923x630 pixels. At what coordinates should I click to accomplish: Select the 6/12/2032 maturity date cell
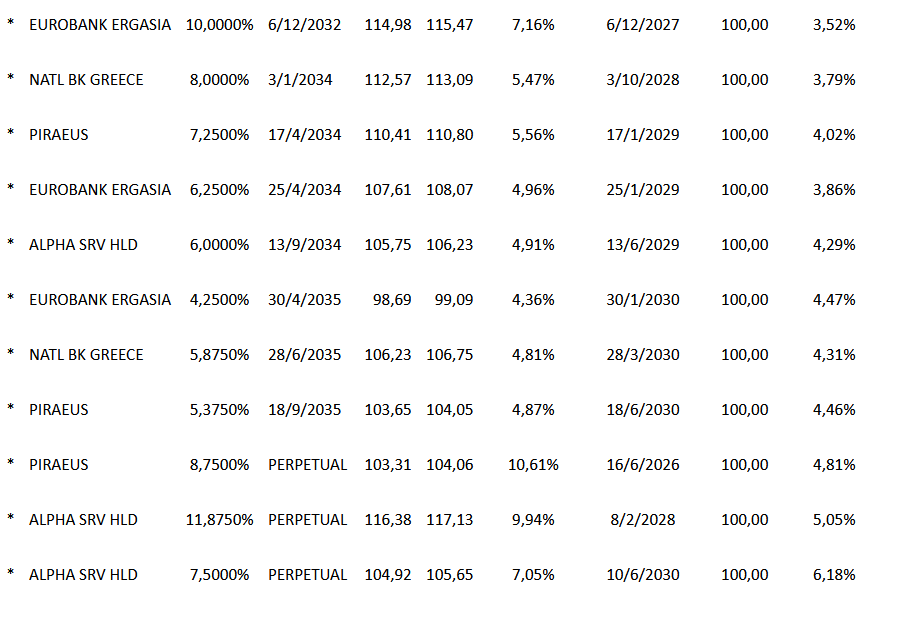[304, 25]
